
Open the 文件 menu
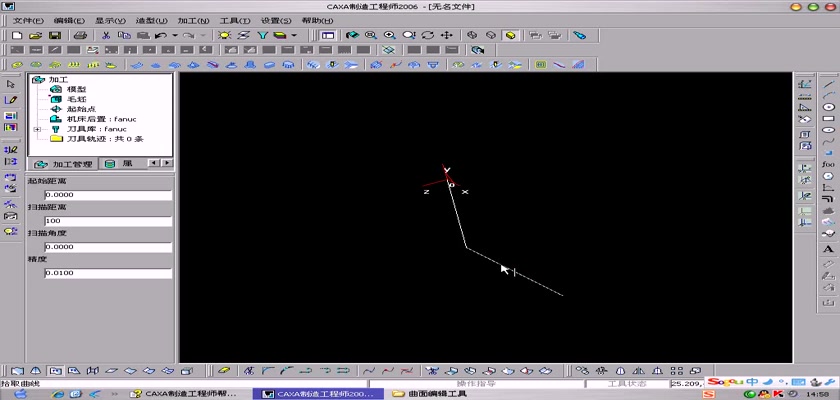pyautogui.click(x=28, y=21)
